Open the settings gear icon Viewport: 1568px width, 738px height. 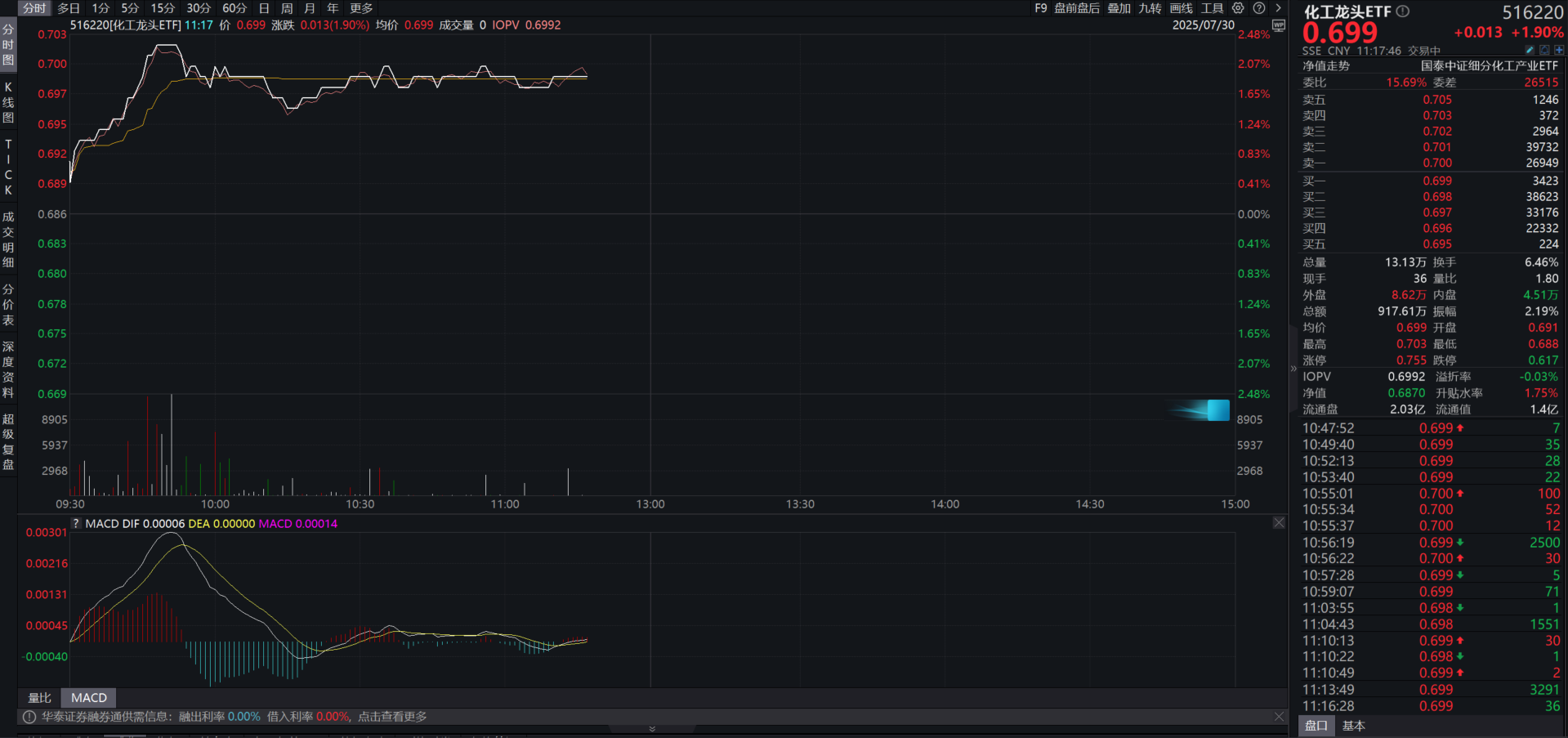tap(1237, 8)
